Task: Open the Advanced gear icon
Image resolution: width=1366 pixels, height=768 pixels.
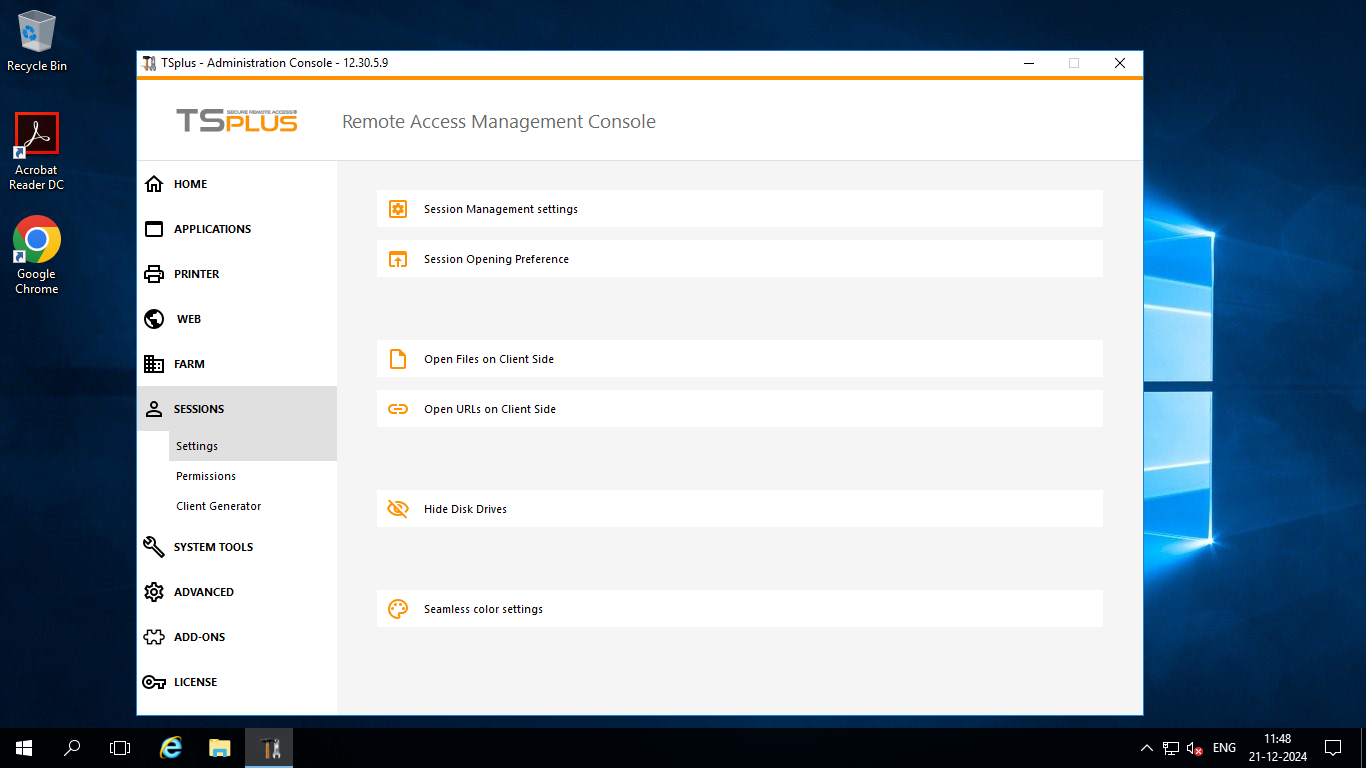Action: coord(154,592)
